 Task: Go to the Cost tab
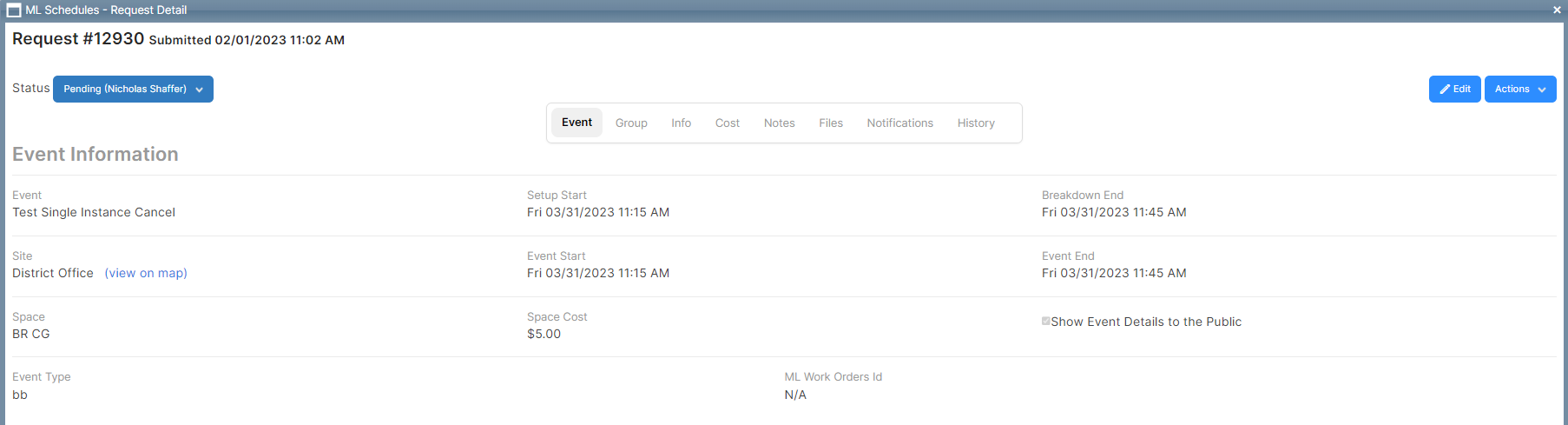tap(728, 123)
